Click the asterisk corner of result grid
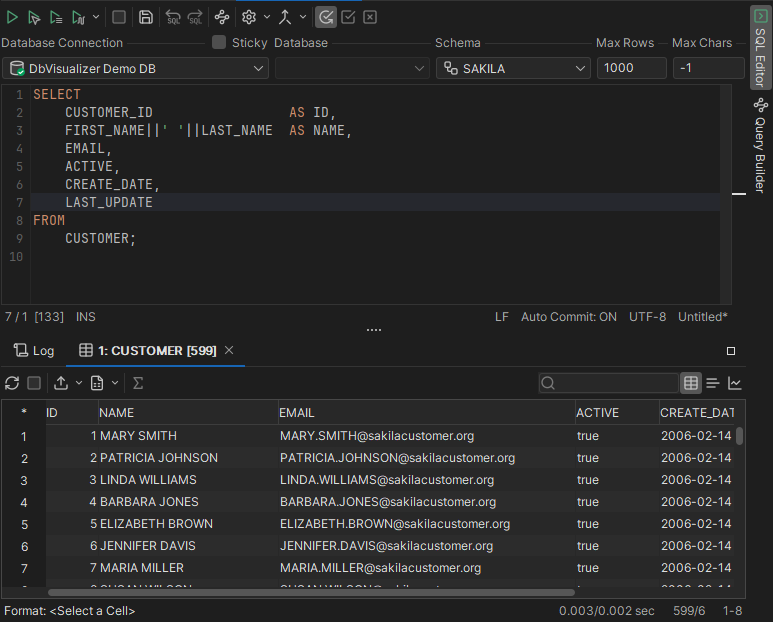 (x=24, y=412)
